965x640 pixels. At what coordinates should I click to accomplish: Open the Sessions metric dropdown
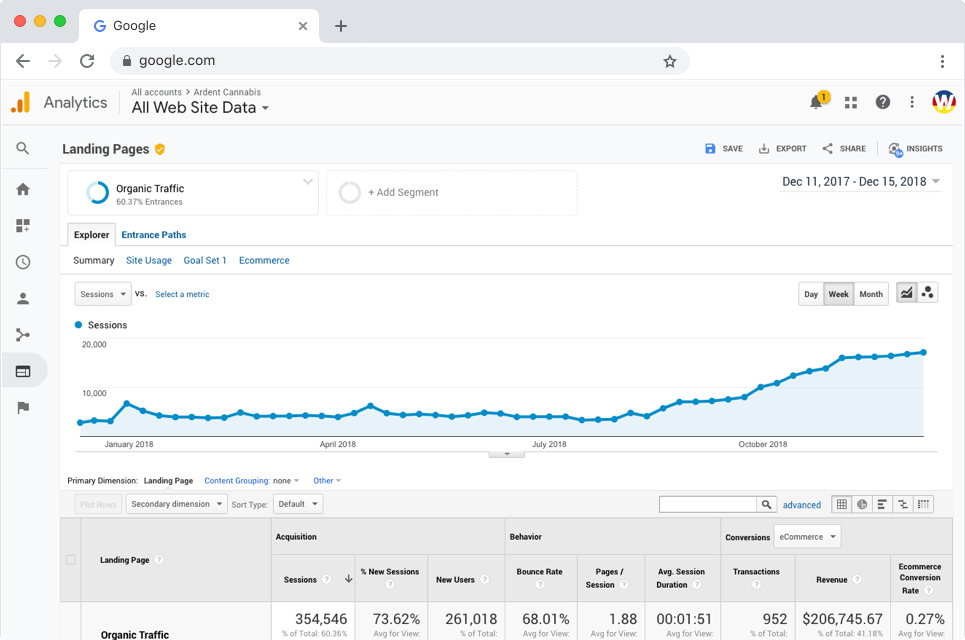103,294
